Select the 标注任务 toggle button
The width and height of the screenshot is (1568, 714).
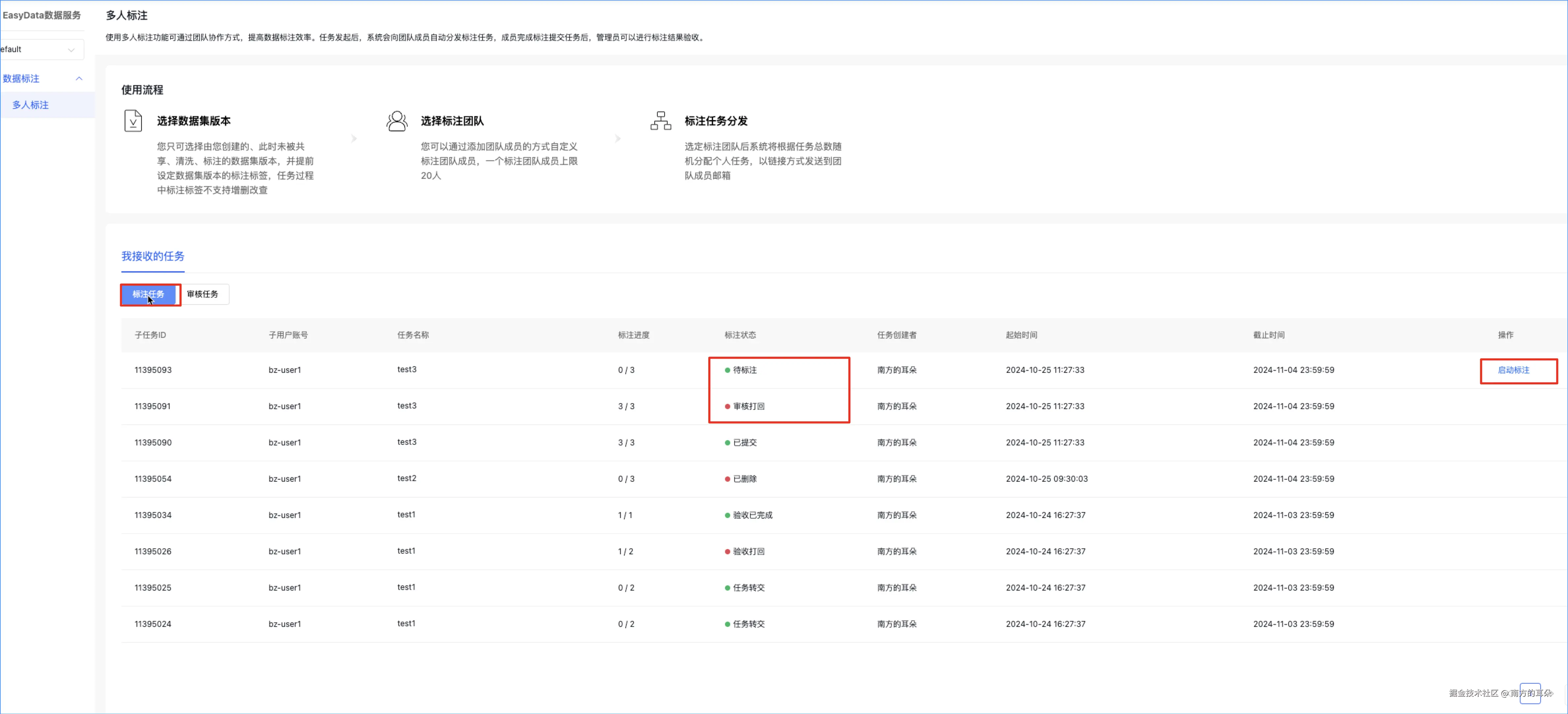[x=148, y=295]
